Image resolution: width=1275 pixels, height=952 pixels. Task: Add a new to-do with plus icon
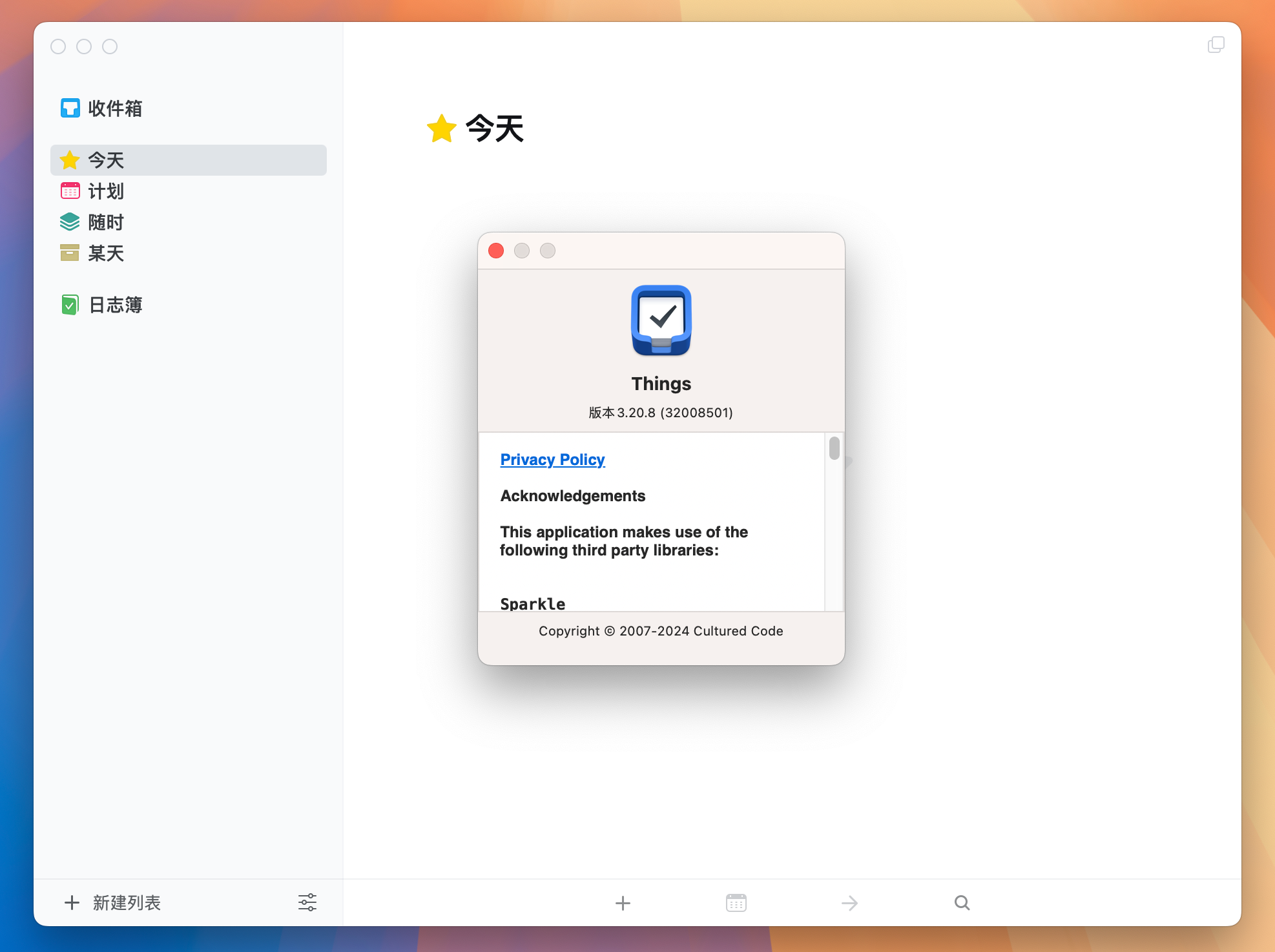(623, 903)
